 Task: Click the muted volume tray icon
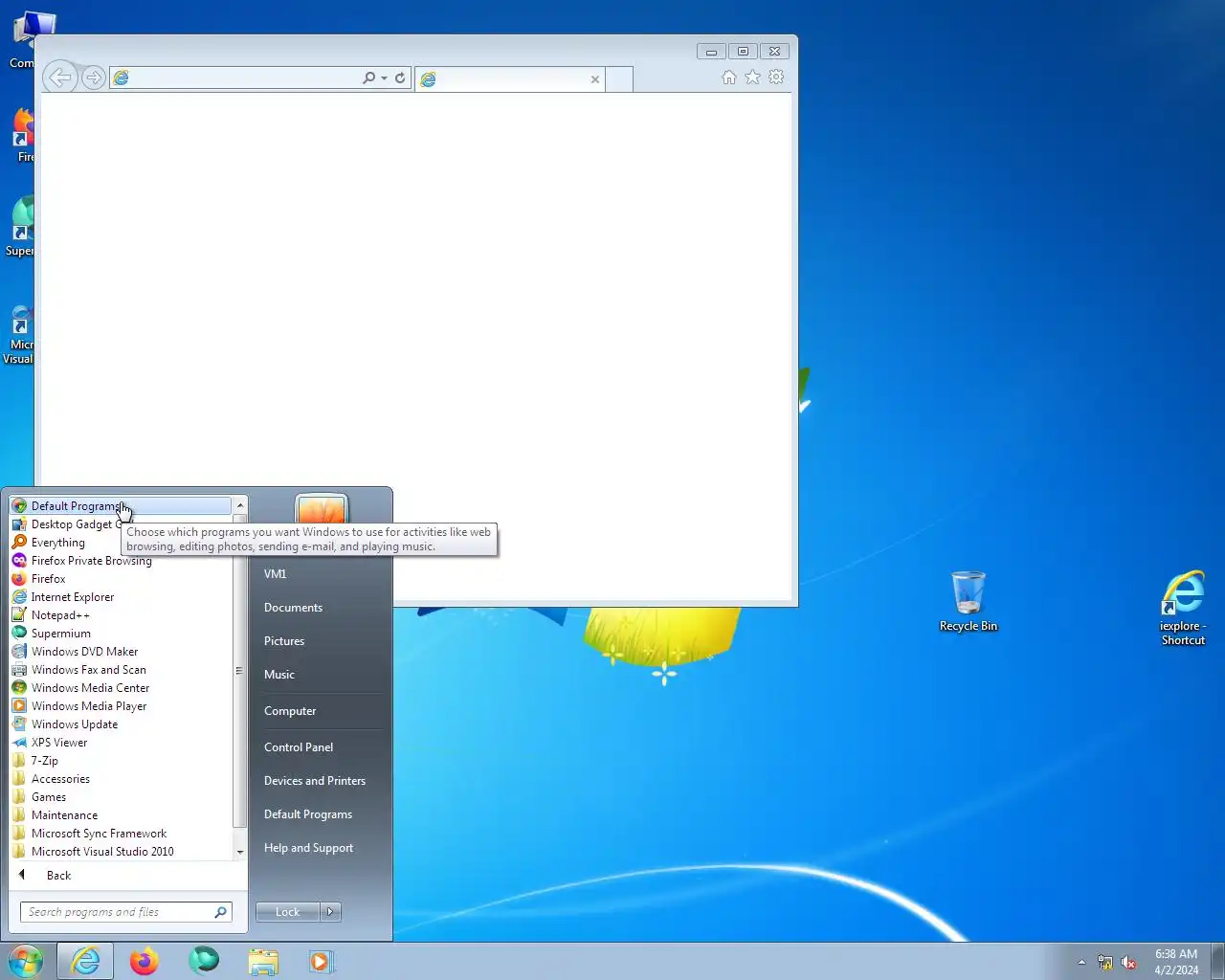tap(1128, 962)
